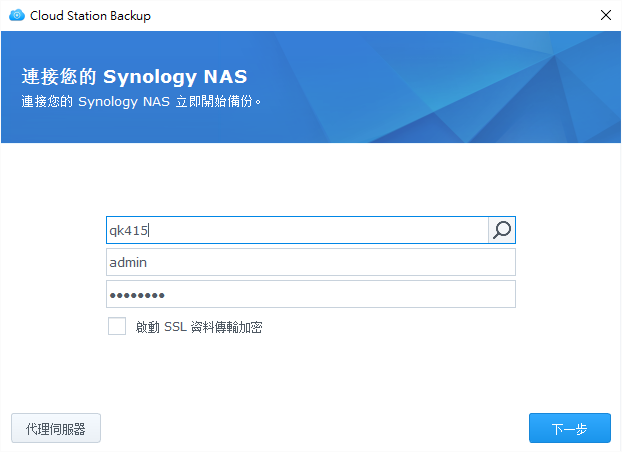This screenshot has width=622, height=452.
Task: Close the Cloud Station Backup window
Action: click(x=605, y=16)
